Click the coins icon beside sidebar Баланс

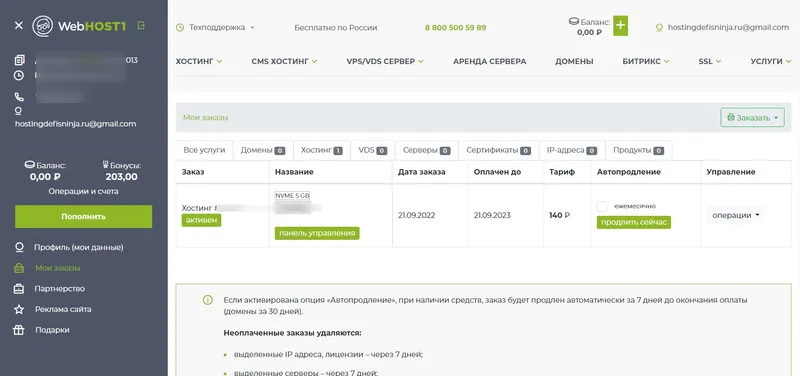pyautogui.click(x=30, y=165)
